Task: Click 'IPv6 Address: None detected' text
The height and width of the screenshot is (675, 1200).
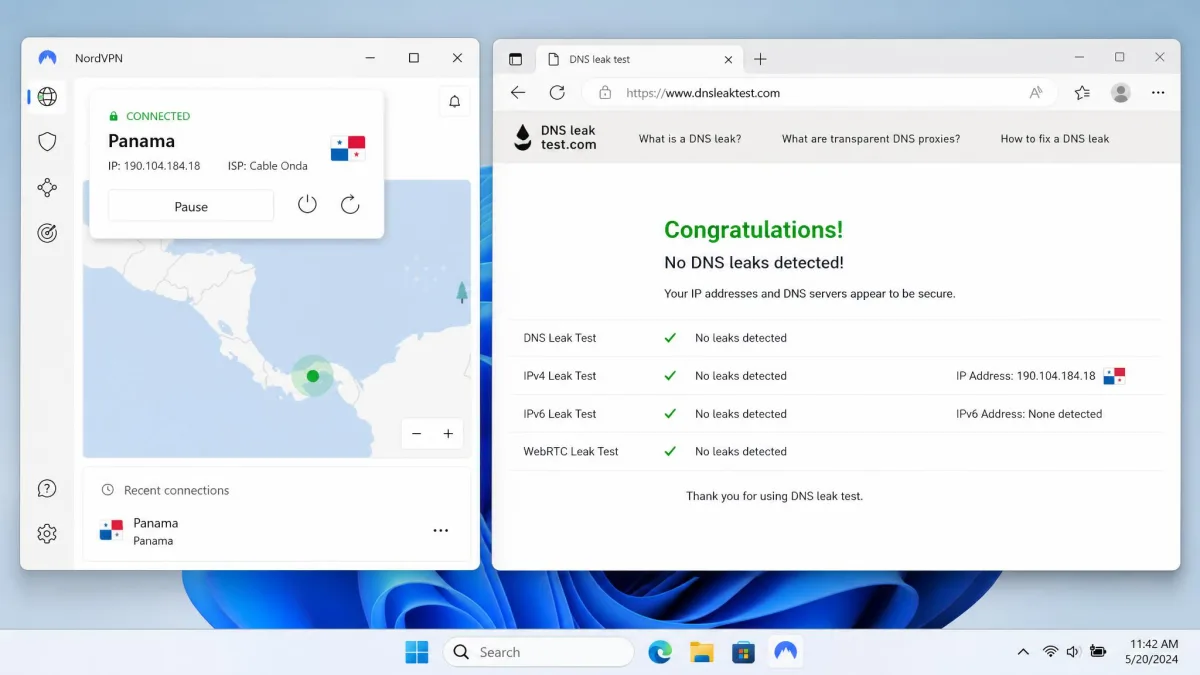Action: click(1029, 414)
